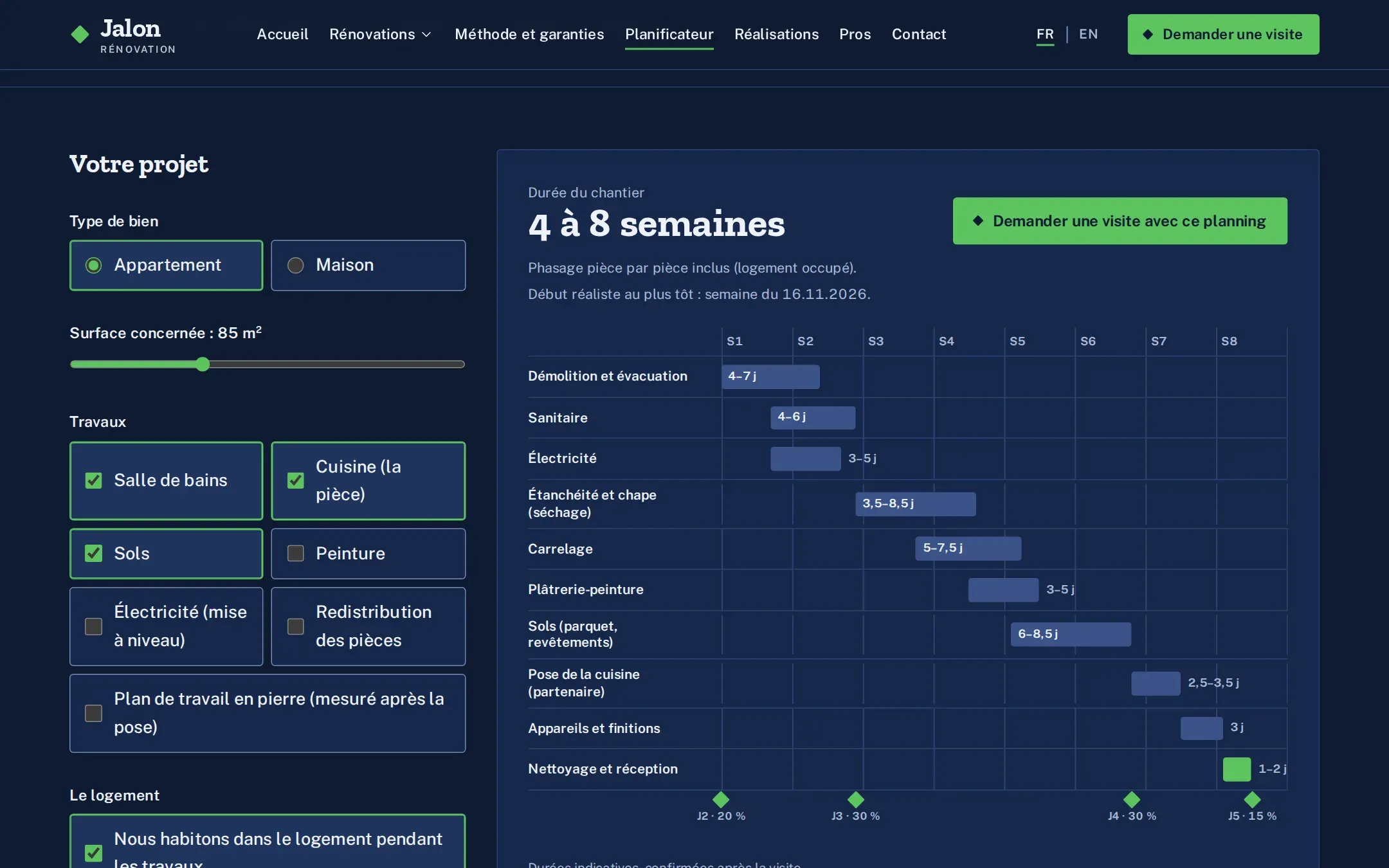Click the J3 · 30 % milestone diamond
Image resolution: width=1389 pixels, height=868 pixels.
[x=855, y=799]
